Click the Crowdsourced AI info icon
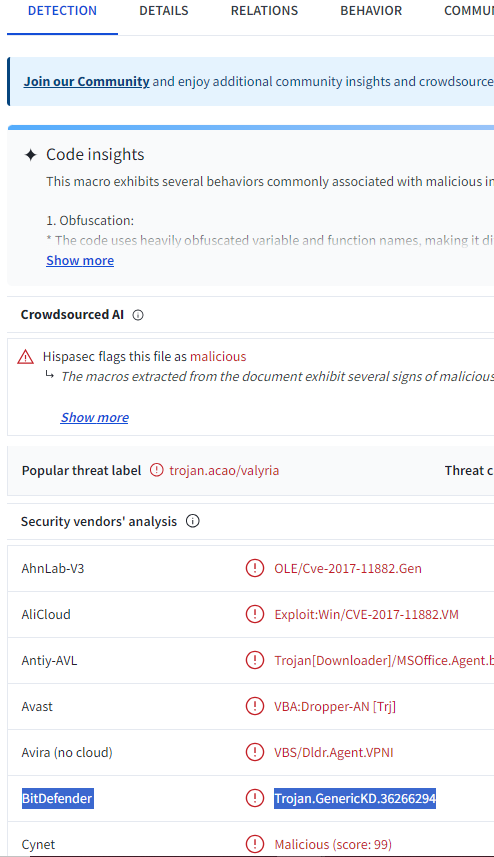Screen dimensions: 494x857 pos(138,315)
